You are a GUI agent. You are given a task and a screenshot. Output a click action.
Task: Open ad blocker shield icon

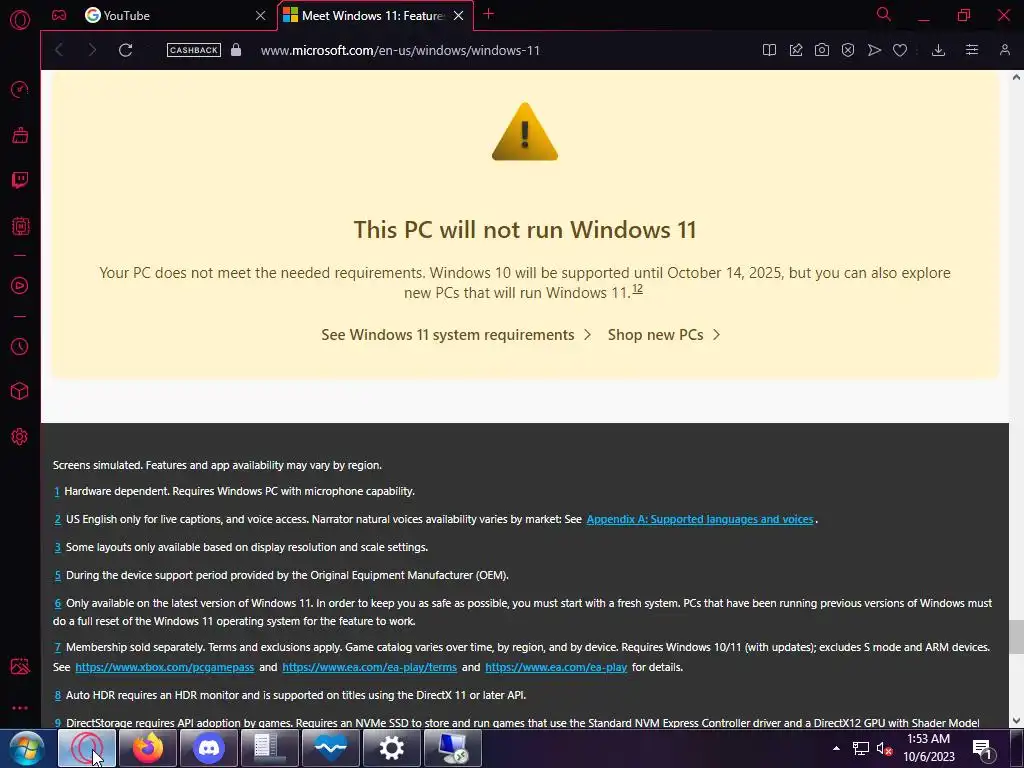[848, 50]
